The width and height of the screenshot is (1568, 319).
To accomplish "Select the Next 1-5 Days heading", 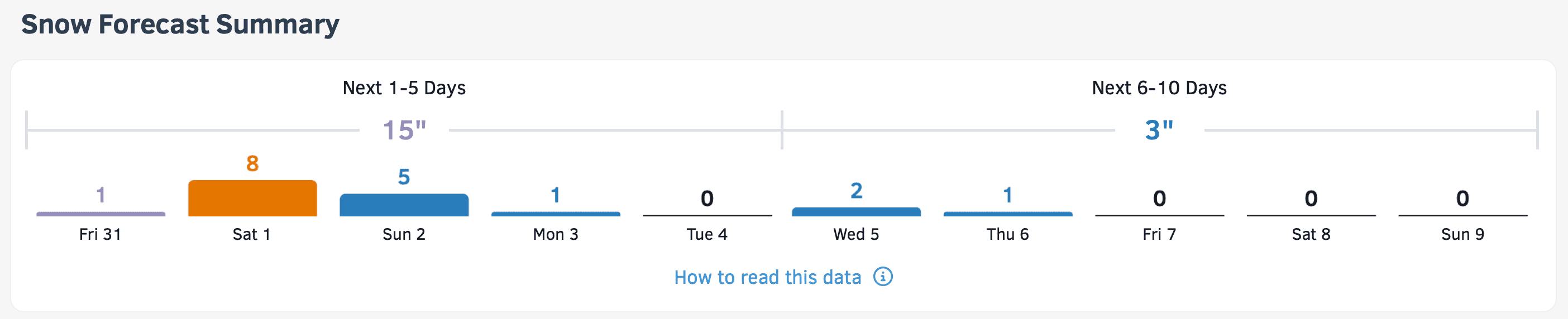I will pos(404,88).
